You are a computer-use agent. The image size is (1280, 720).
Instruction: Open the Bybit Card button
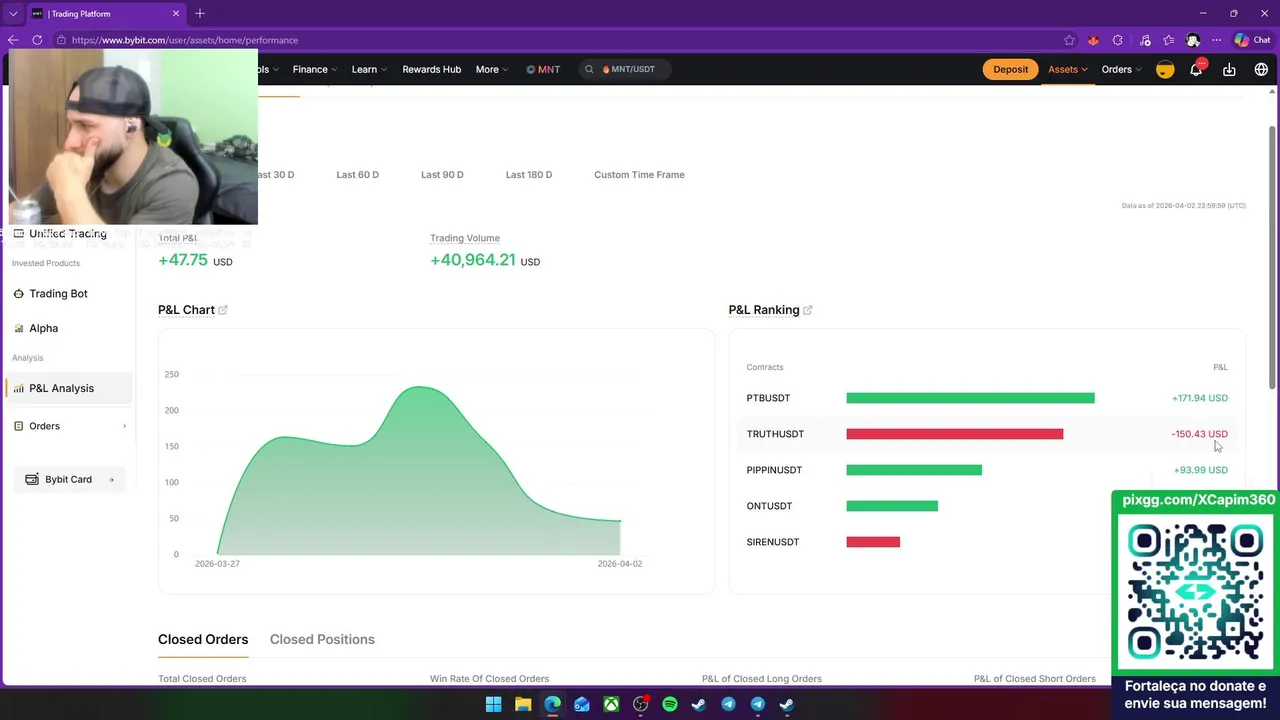tap(69, 479)
